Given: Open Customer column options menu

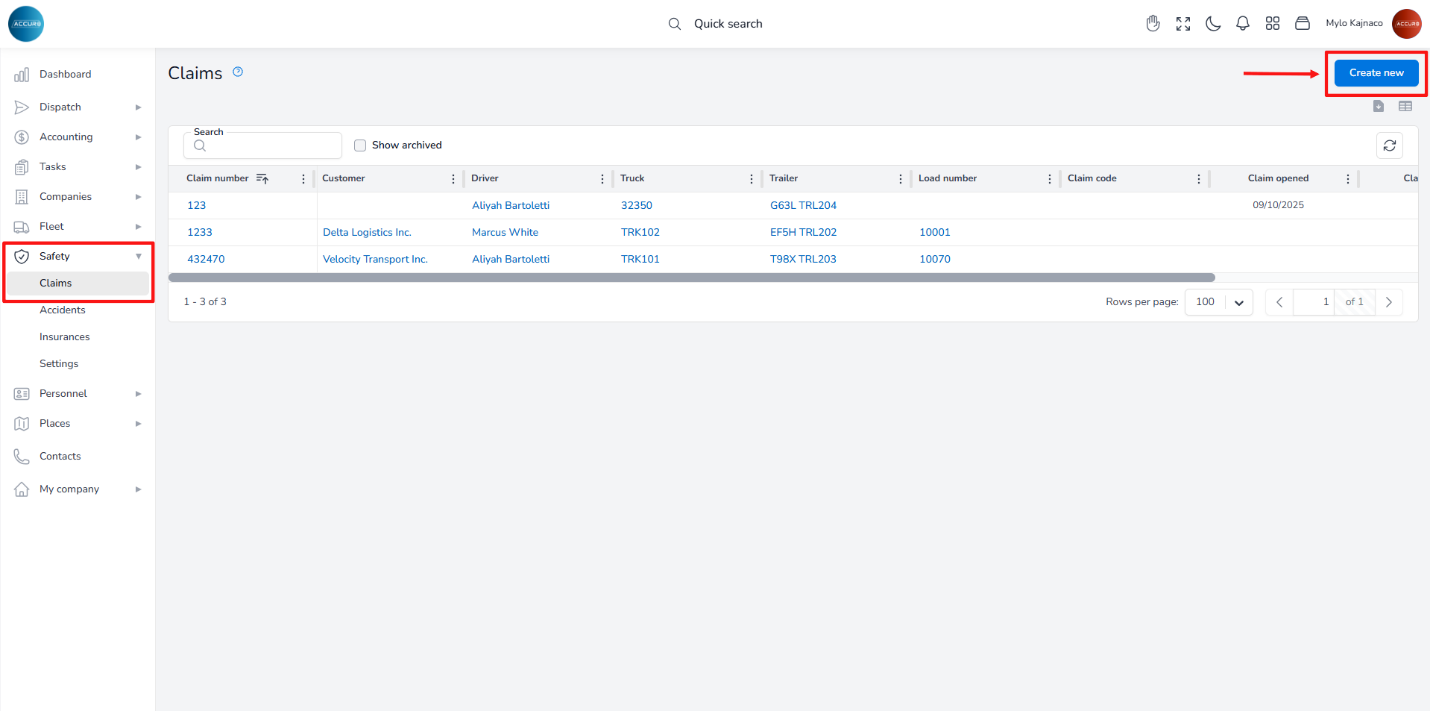Looking at the screenshot, I should point(453,179).
